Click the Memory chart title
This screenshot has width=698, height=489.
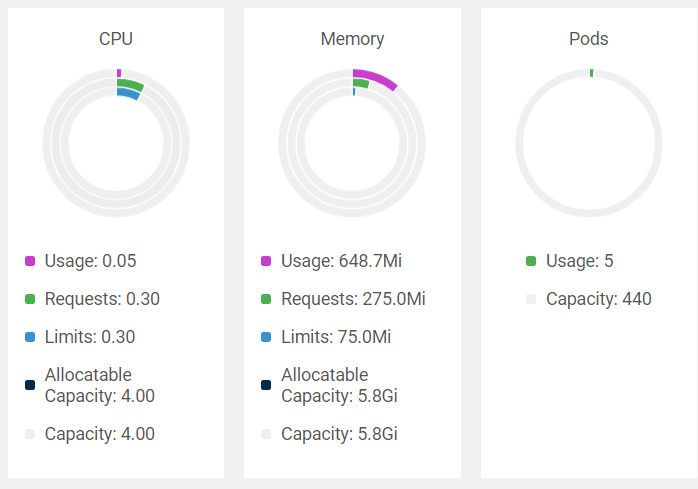point(352,39)
